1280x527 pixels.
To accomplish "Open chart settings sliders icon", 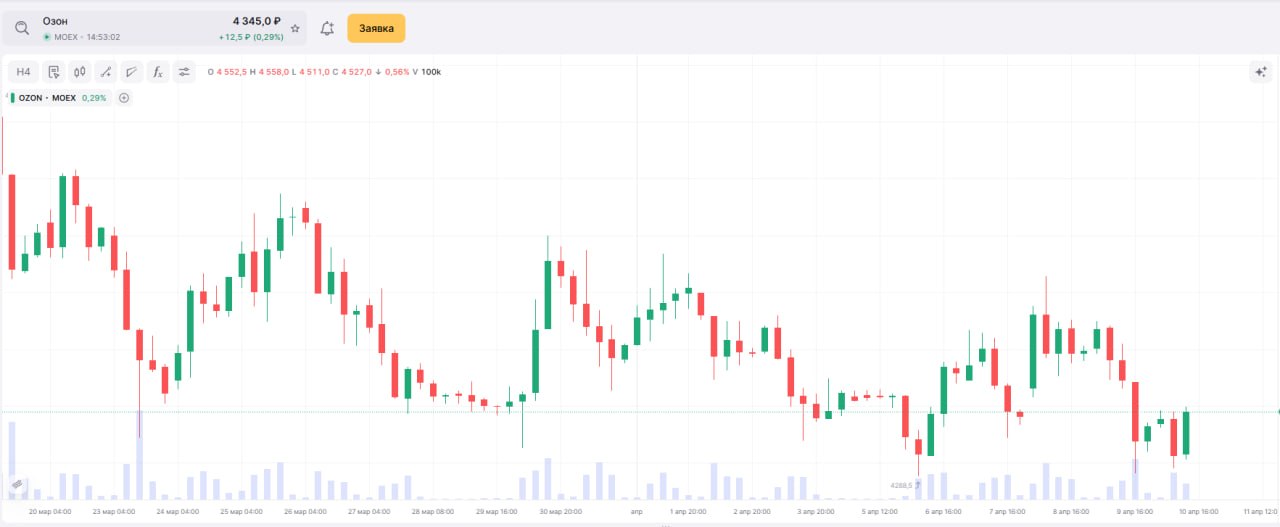I will [184, 72].
